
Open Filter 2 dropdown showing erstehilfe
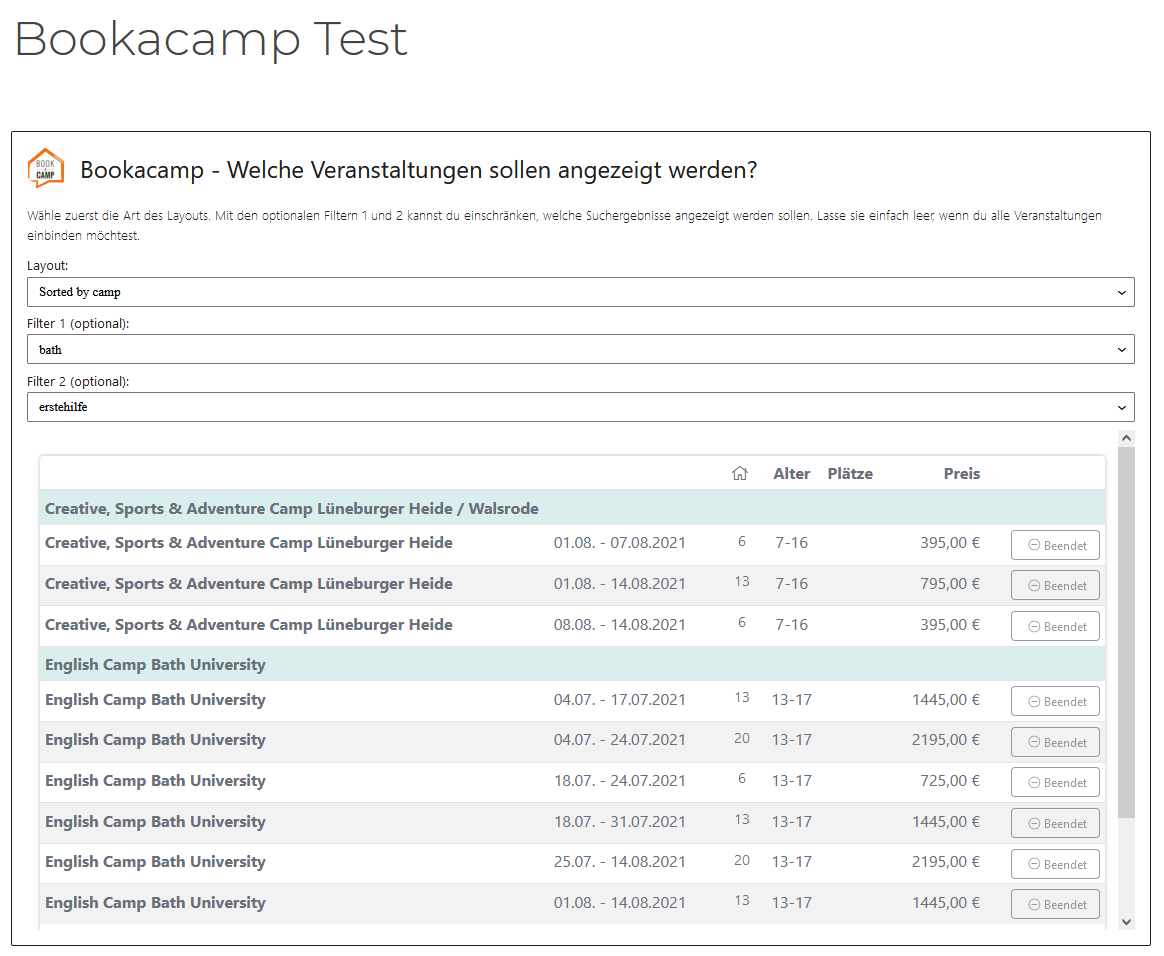581,407
